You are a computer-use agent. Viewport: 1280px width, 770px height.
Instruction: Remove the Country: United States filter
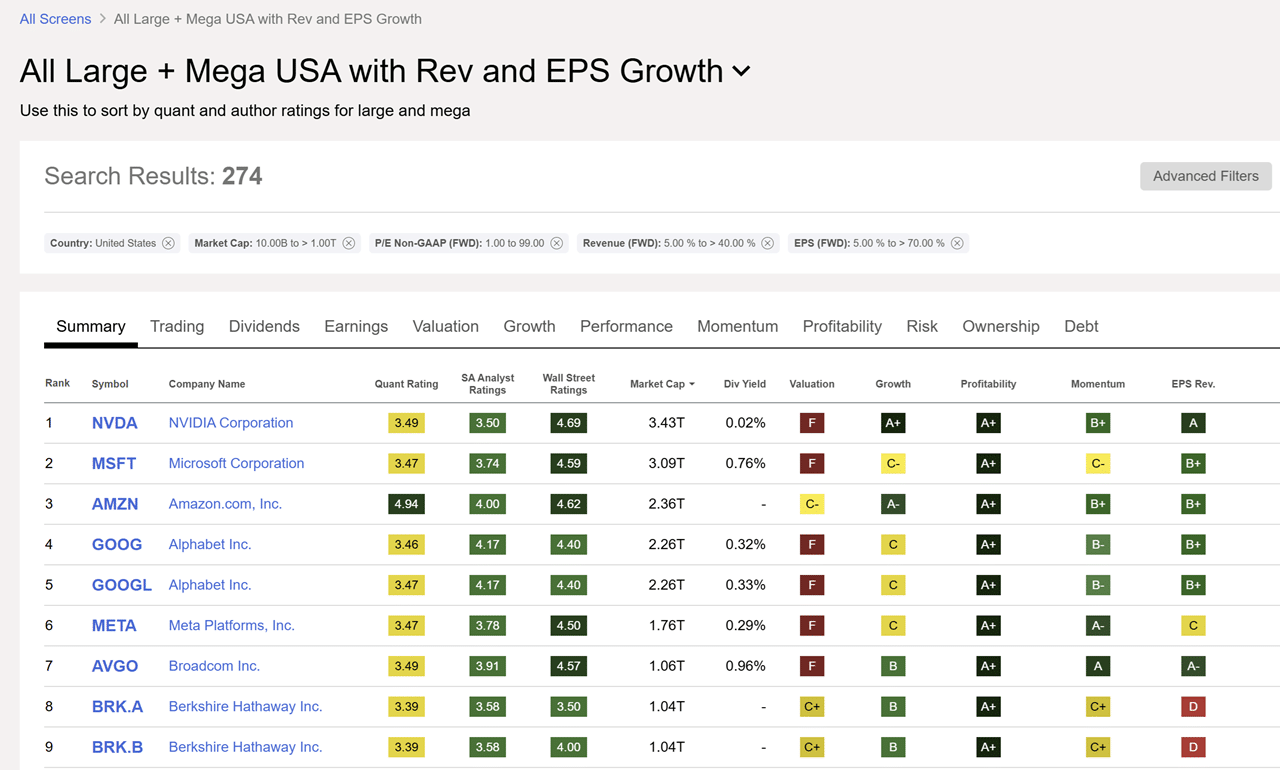[168, 243]
